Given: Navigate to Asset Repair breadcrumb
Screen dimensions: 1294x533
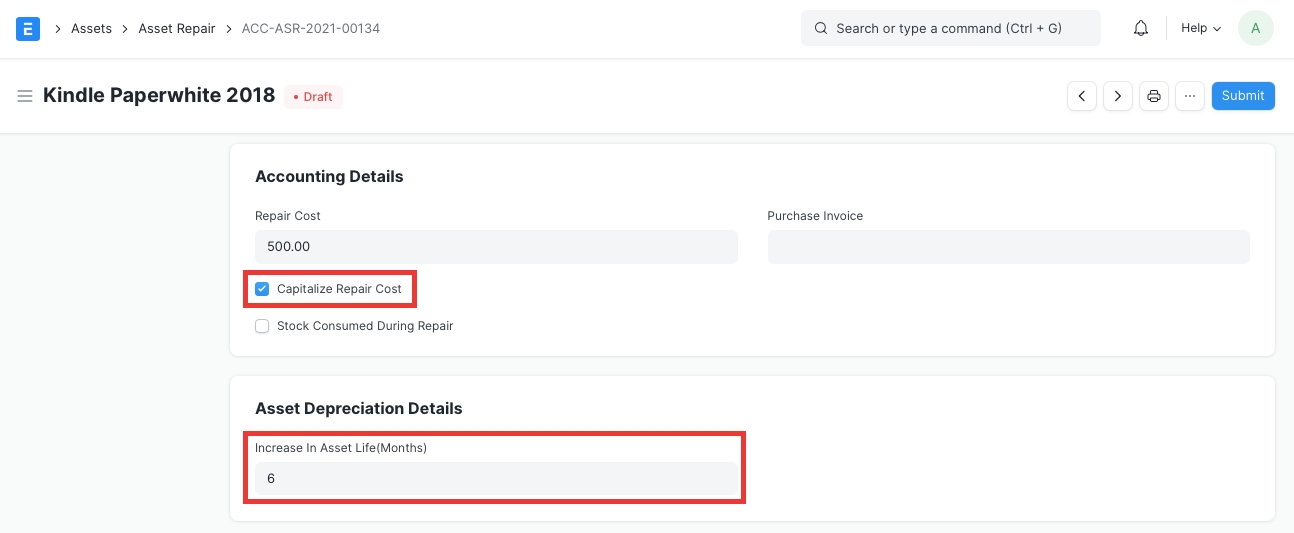Looking at the screenshot, I should click(177, 29).
